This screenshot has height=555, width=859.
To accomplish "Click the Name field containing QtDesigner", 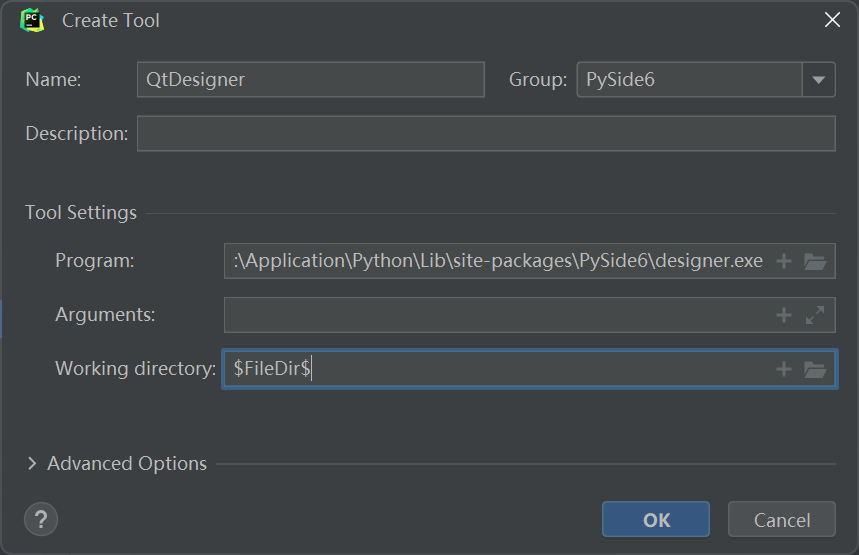I will click(x=310, y=80).
